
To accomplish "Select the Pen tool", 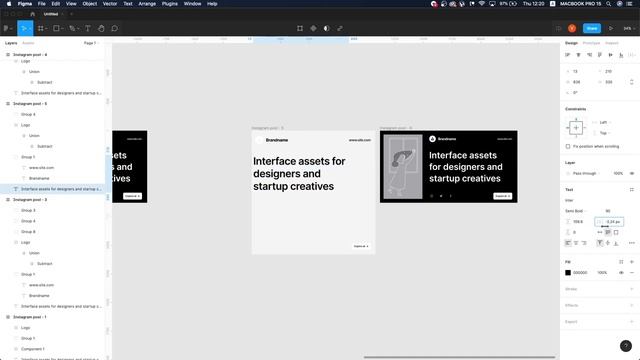I will click(72, 29).
